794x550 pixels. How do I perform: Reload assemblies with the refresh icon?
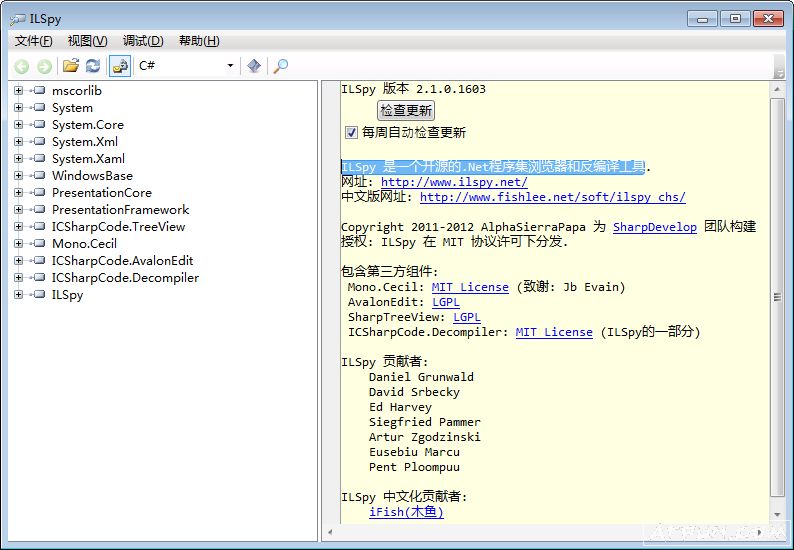click(93, 65)
